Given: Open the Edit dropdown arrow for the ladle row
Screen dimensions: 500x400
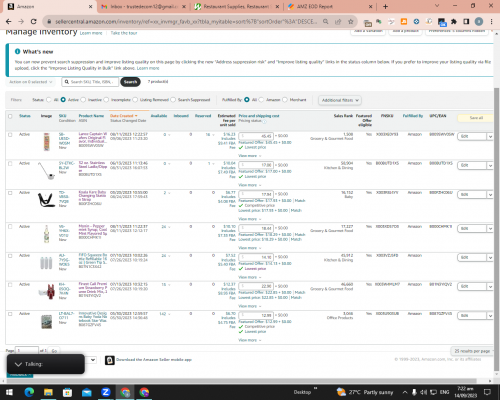Looking at the screenshot, I should 490,165.
